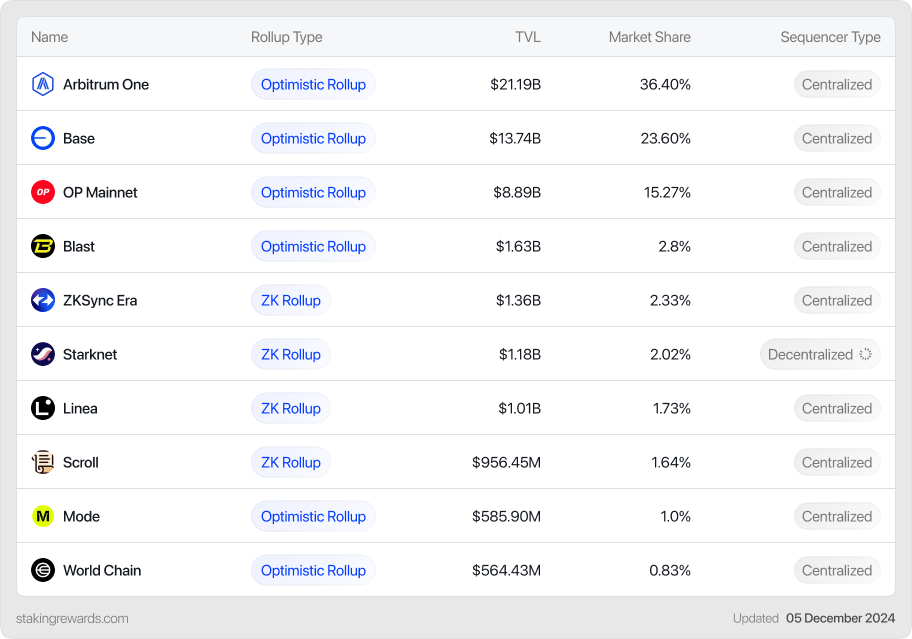The height and width of the screenshot is (639, 912).
Task: Click Optimistic Rollup badge in Base row
Action: click(313, 138)
